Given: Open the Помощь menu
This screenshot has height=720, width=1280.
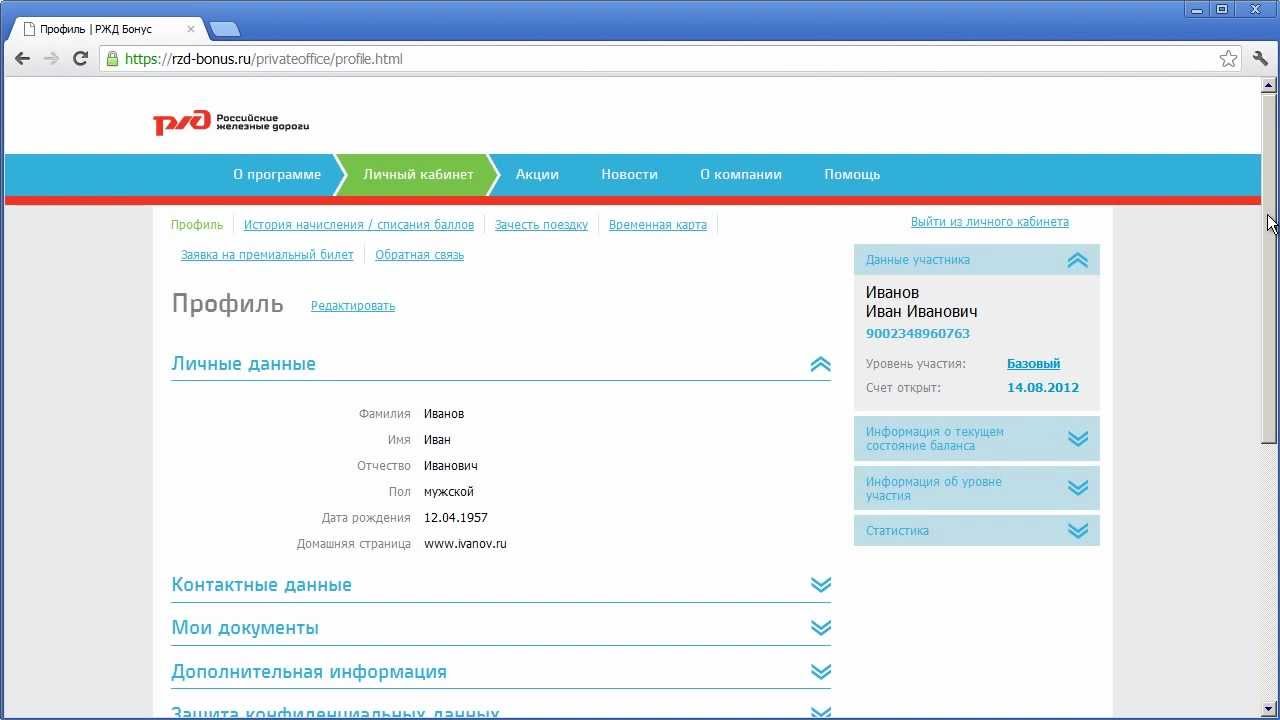Looking at the screenshot, I should [x=852, y=174].
